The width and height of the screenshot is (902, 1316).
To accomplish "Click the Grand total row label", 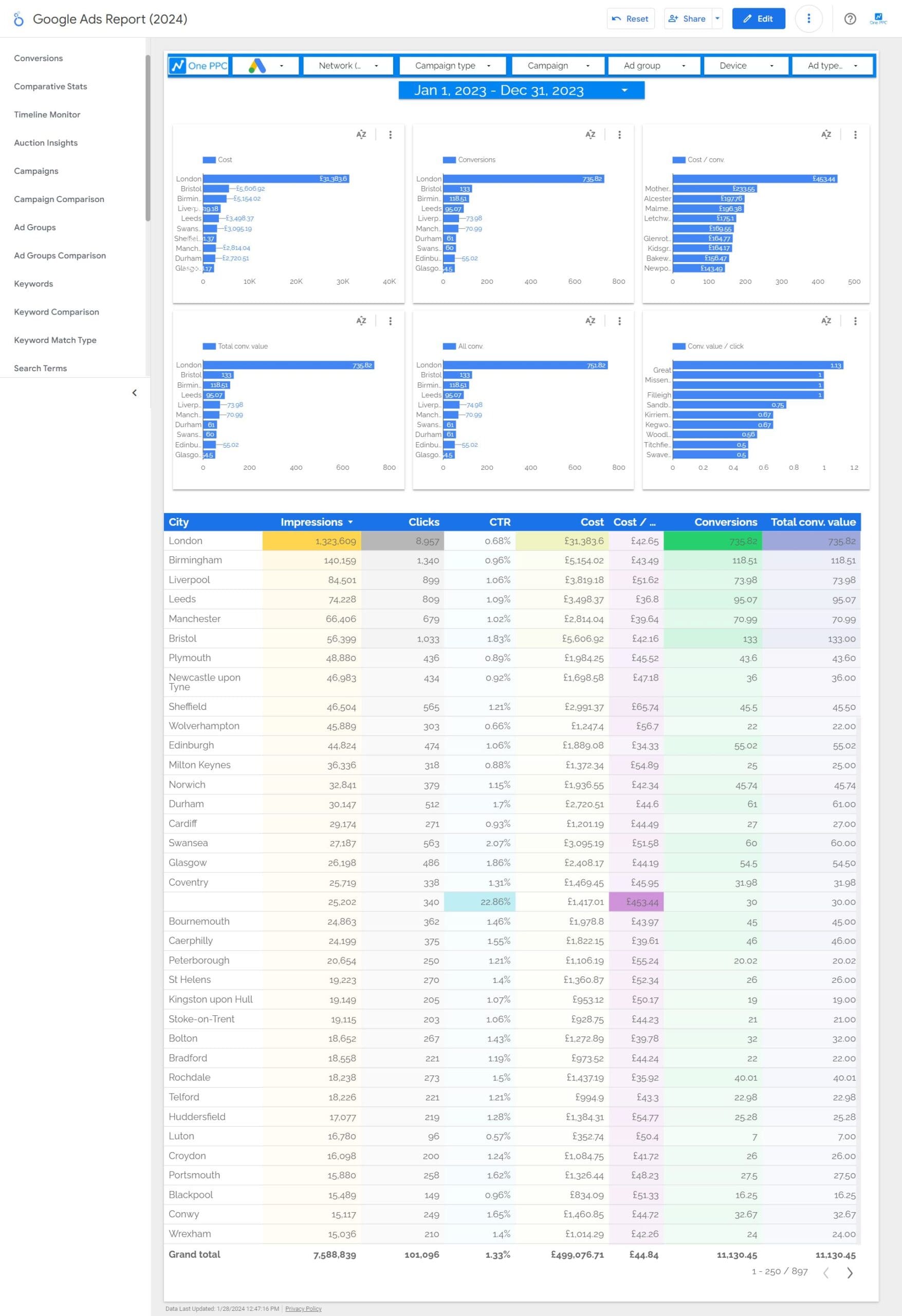I will [194, 1254].
